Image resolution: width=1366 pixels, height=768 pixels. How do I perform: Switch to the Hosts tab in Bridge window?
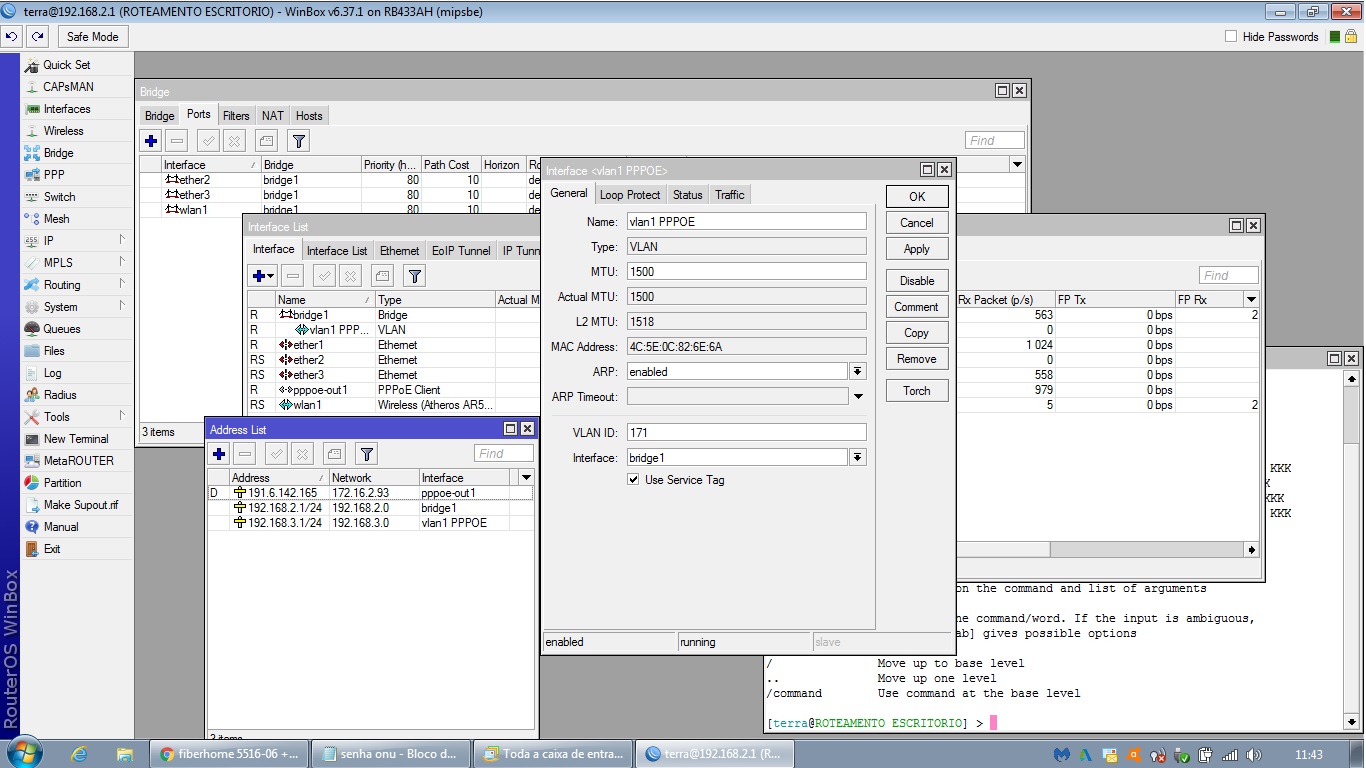point(309,116)
